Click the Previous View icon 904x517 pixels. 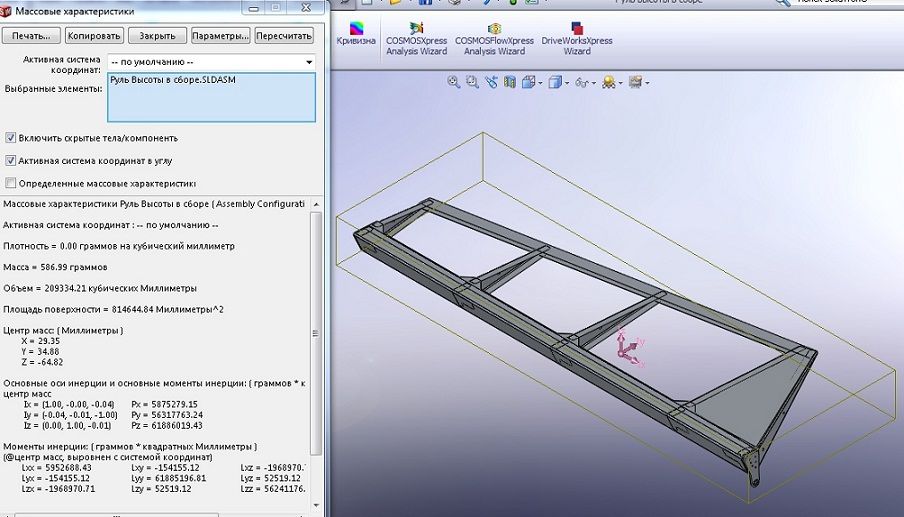491,82
